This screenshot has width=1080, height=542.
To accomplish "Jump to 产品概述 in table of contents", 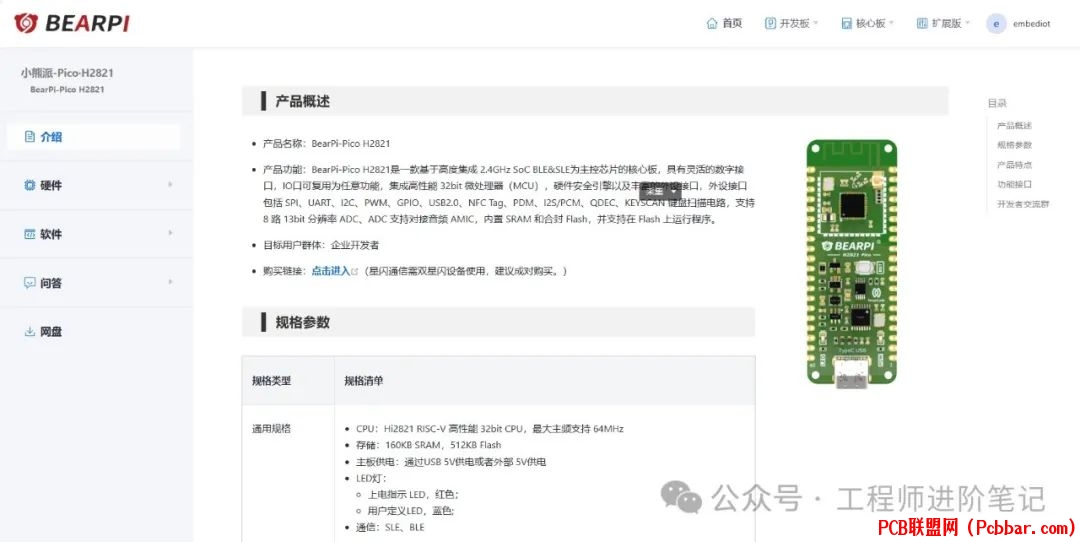I will [x=1015, y=126].
